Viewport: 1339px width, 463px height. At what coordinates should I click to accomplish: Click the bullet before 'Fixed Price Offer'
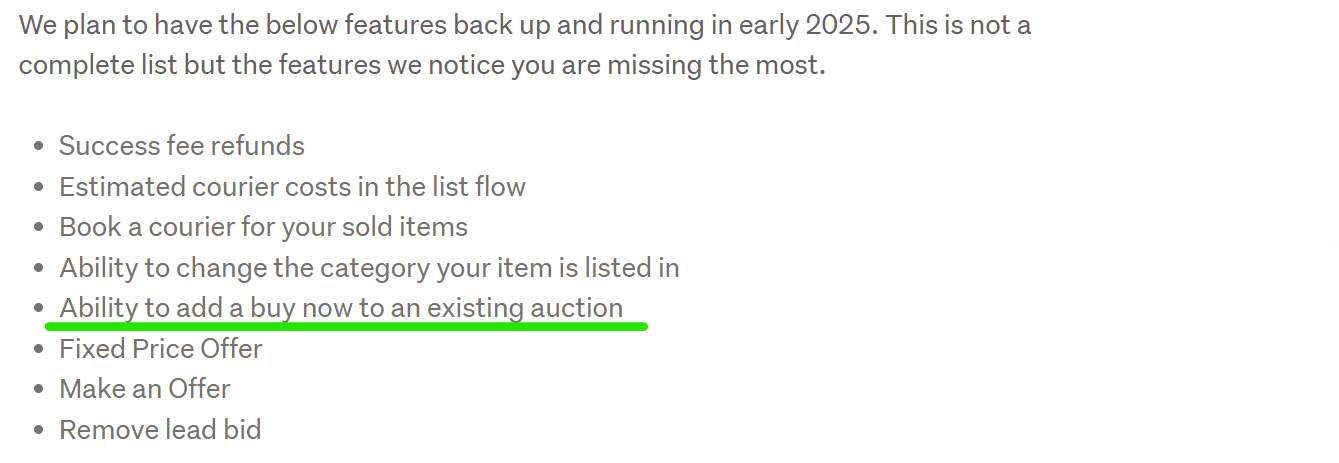(39, 350)
